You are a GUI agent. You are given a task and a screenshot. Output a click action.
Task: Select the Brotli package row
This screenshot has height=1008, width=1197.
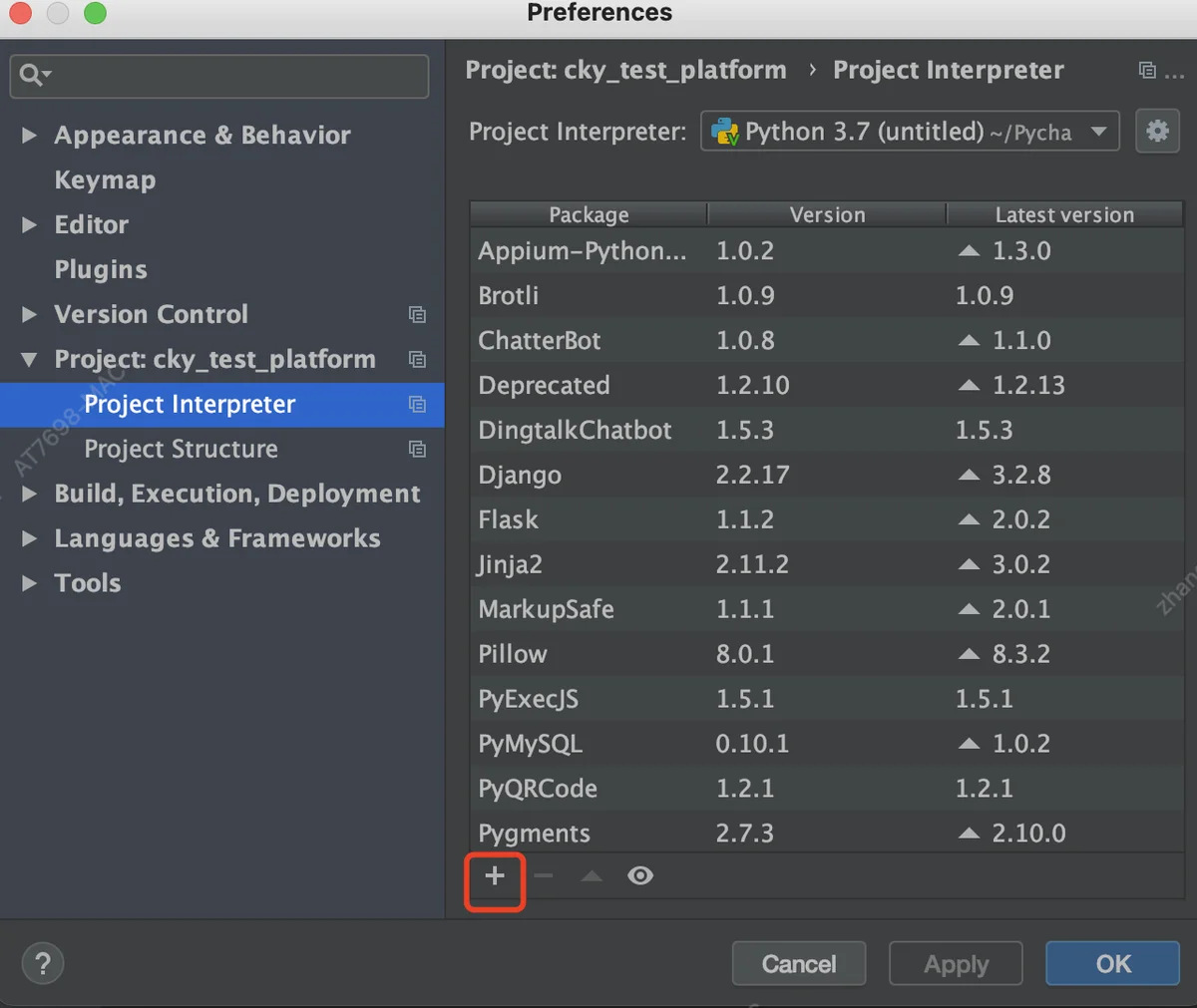827,296
